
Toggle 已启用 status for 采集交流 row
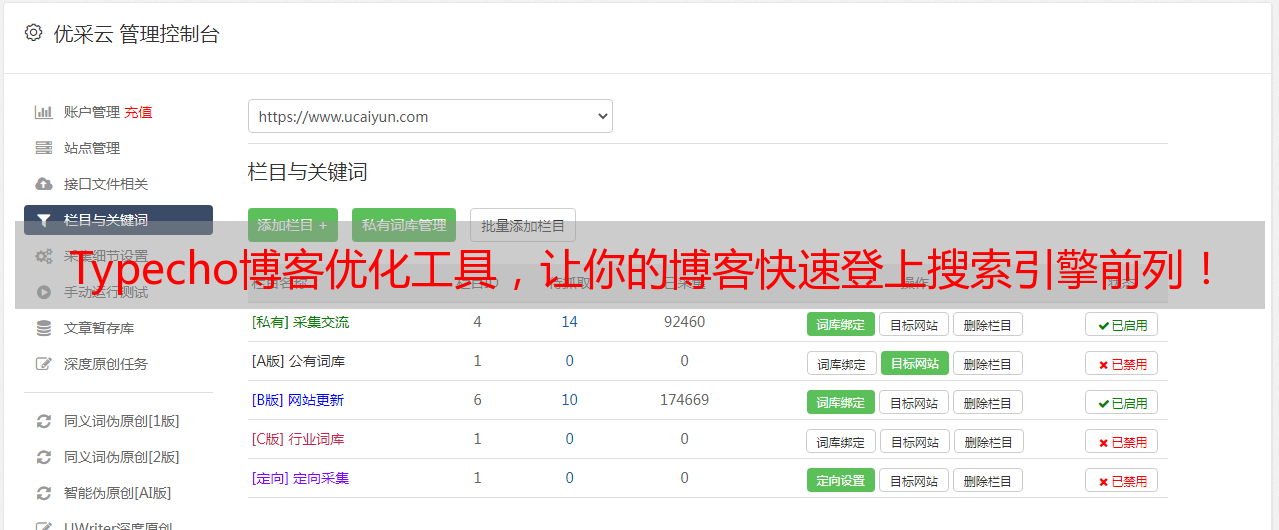pos(1121,324)
